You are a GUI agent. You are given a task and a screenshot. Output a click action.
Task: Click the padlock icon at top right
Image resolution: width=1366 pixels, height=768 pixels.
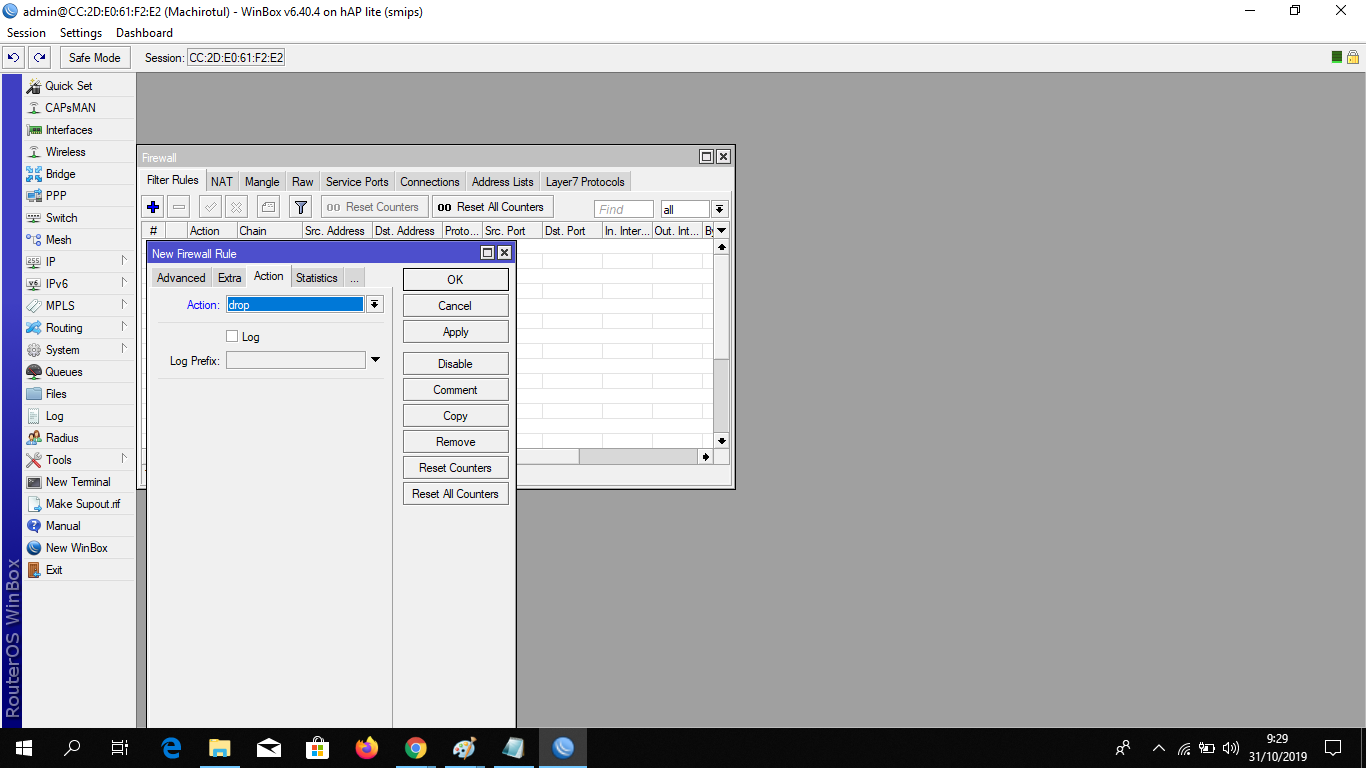pyautogui.click(x=1352, y=57)
